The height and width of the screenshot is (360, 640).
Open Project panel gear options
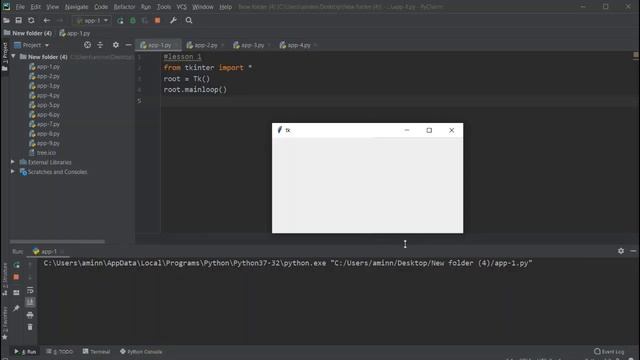pos(116,45)
